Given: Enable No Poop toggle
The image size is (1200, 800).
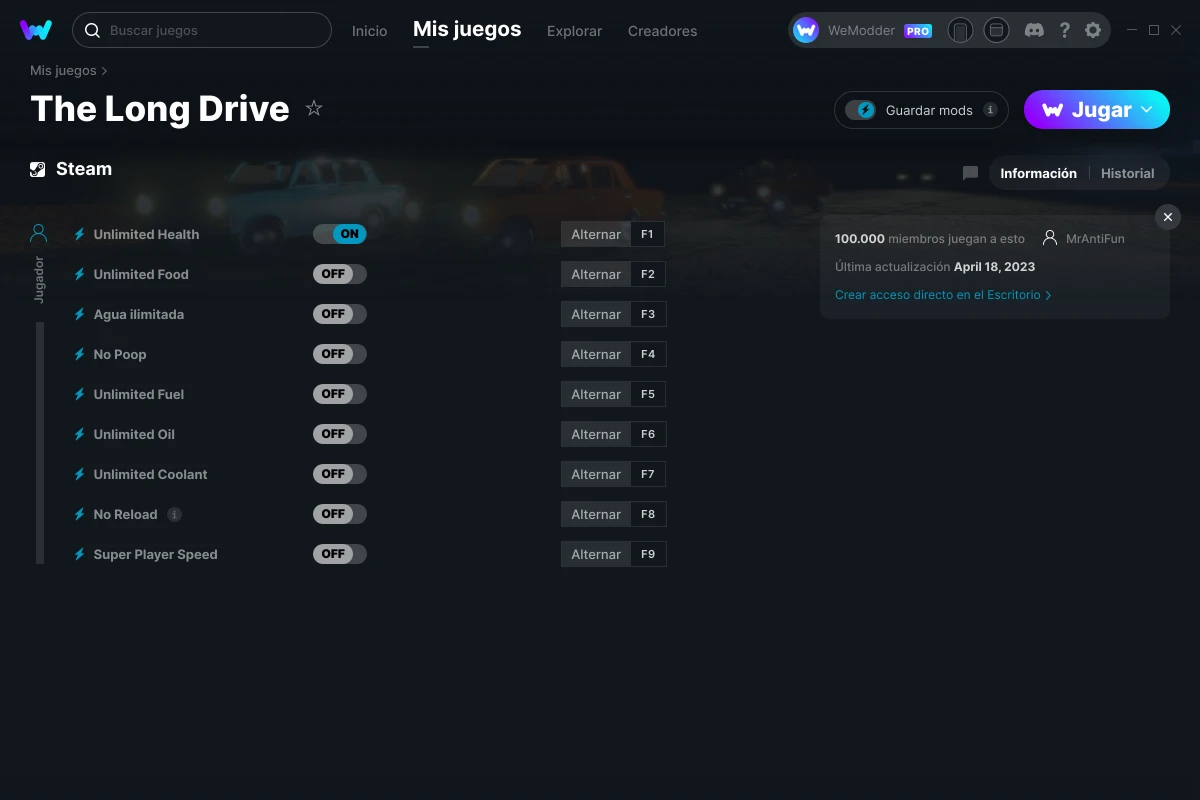Looking at the screenshot, I should 340,354.
